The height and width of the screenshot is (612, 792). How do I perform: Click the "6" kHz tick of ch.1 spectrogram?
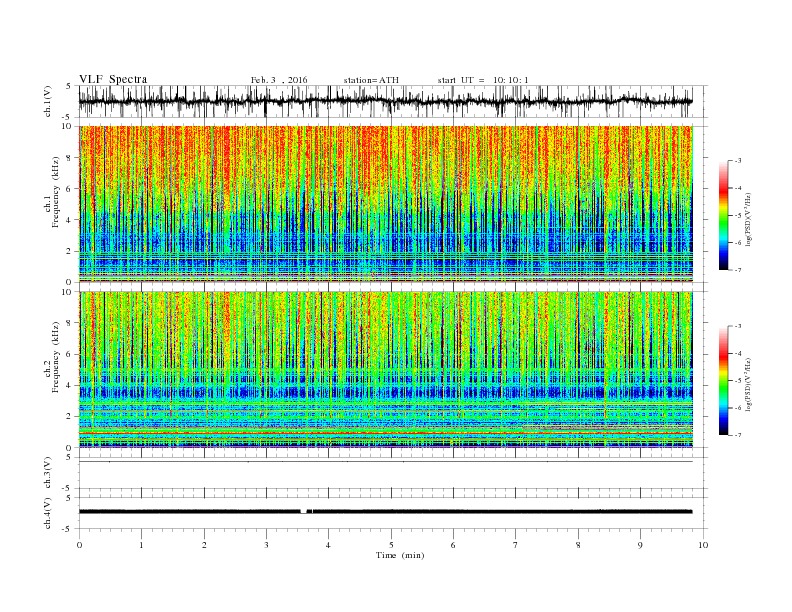[x=70, y=189]
